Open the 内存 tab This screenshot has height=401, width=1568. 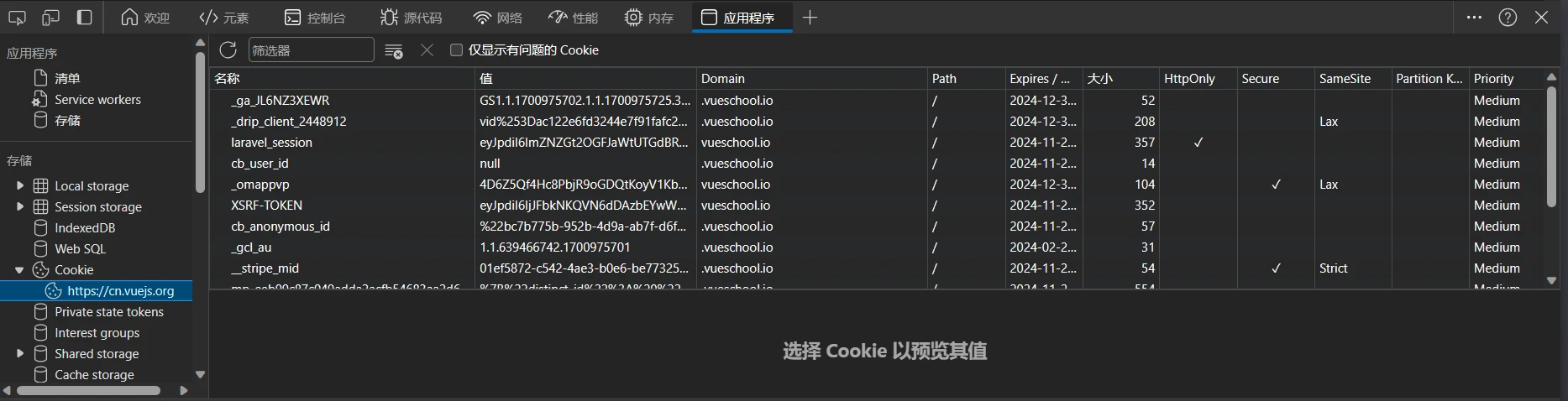tap(649, 18)
